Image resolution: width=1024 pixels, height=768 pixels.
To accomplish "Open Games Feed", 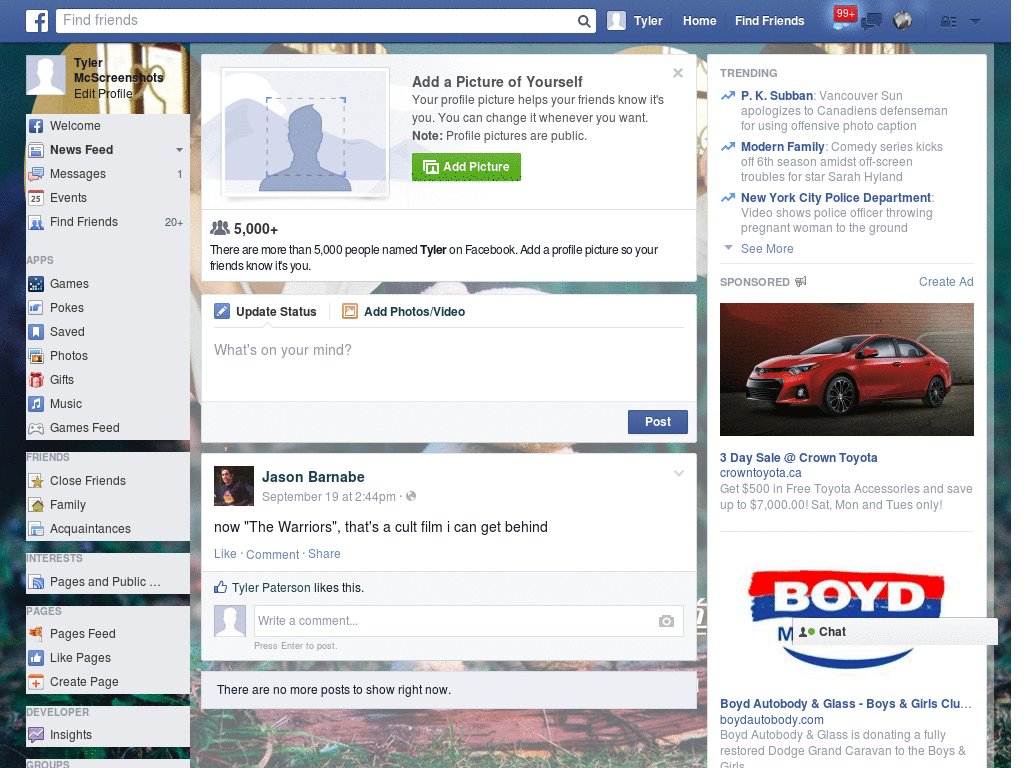I will [108, 428].
